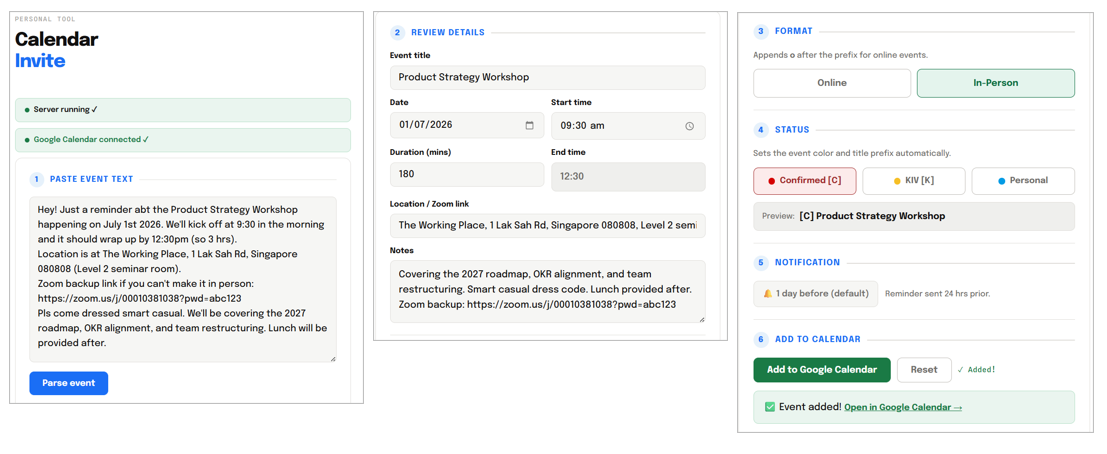
Task: Click inside the paste event text area
Action: tap(183, 280)
